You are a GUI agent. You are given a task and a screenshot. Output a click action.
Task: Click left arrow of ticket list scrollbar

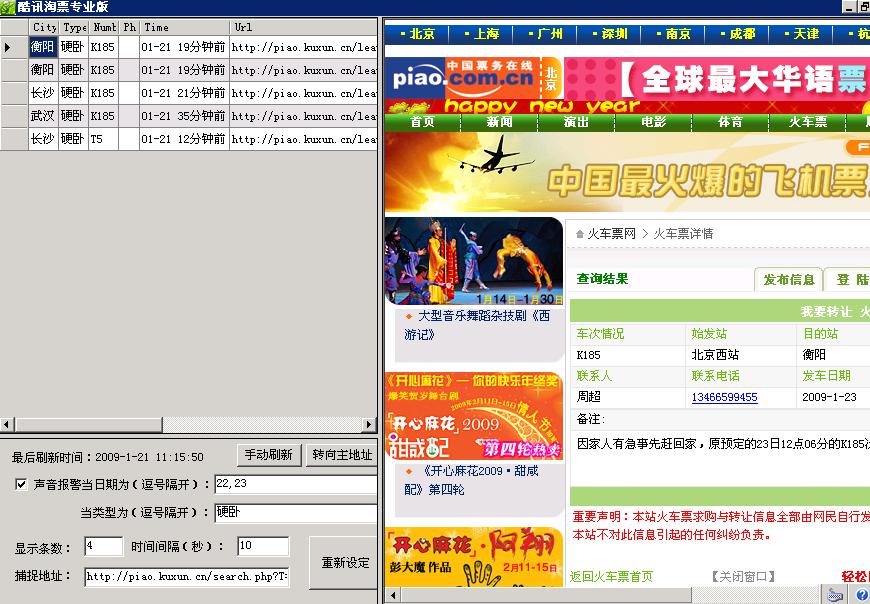pos(7,425)
